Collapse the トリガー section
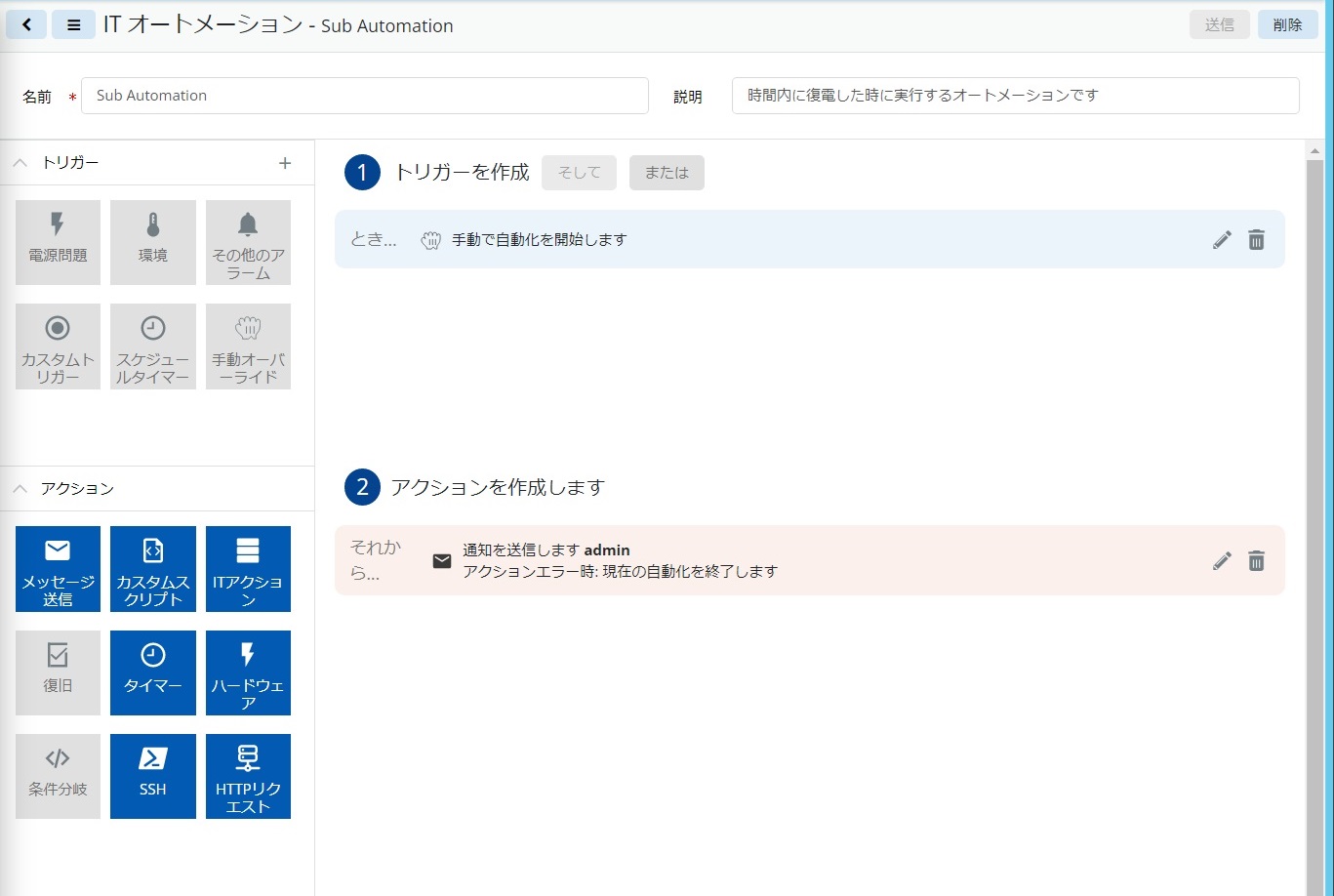 point(20,163)
